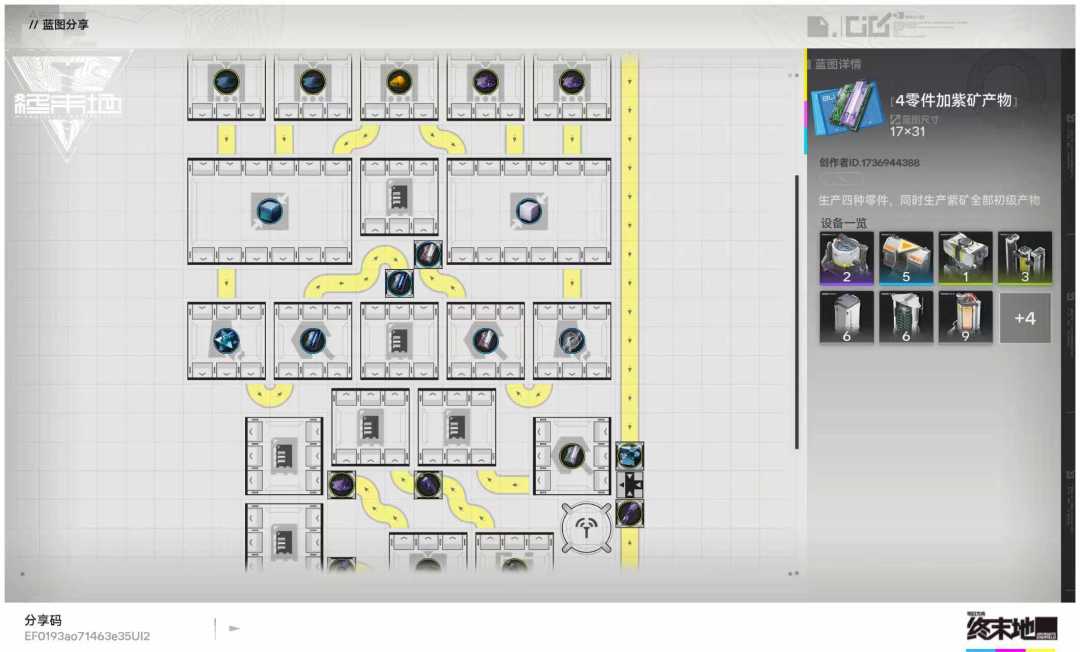Open the device tile with count 1

(x=965, y=258)
